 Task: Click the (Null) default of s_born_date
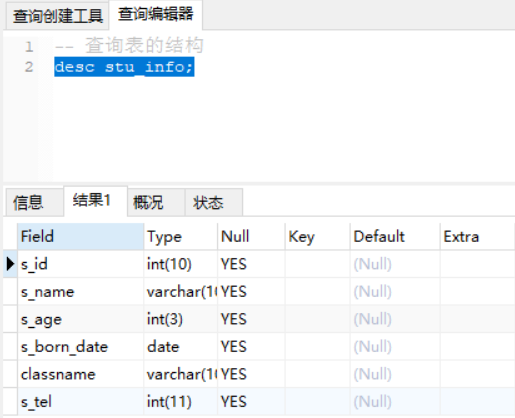(395, 347)
